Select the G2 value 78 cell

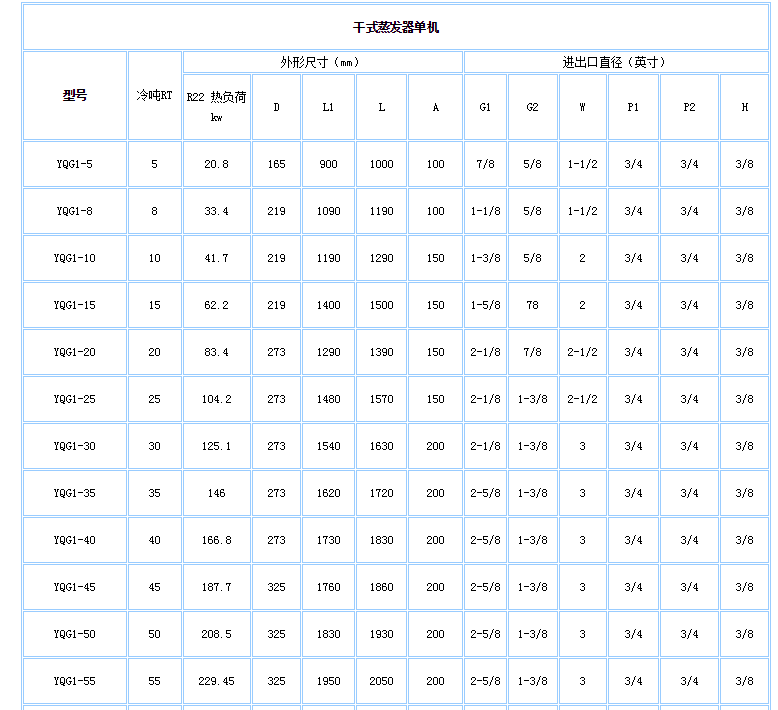click(532, 305)
